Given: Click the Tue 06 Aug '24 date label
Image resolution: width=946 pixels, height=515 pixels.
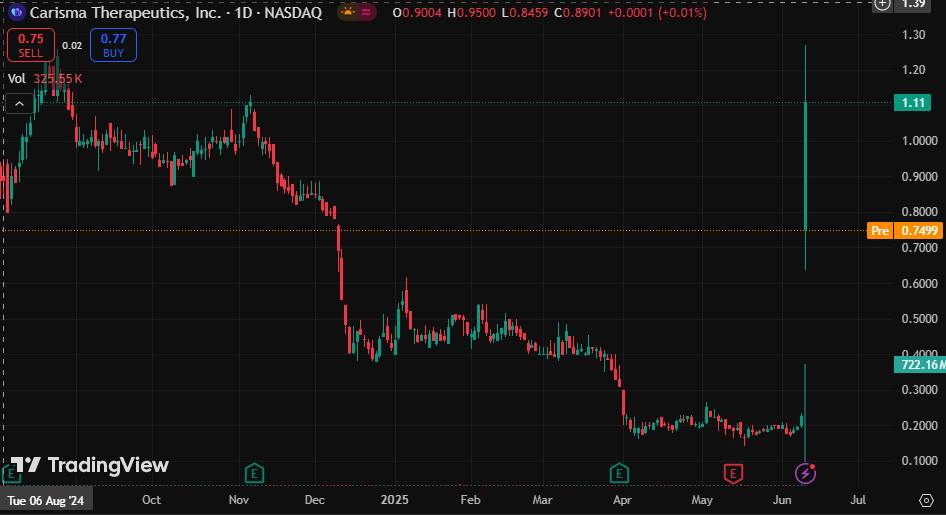Looking at the screenshot, I should [46, 500].
